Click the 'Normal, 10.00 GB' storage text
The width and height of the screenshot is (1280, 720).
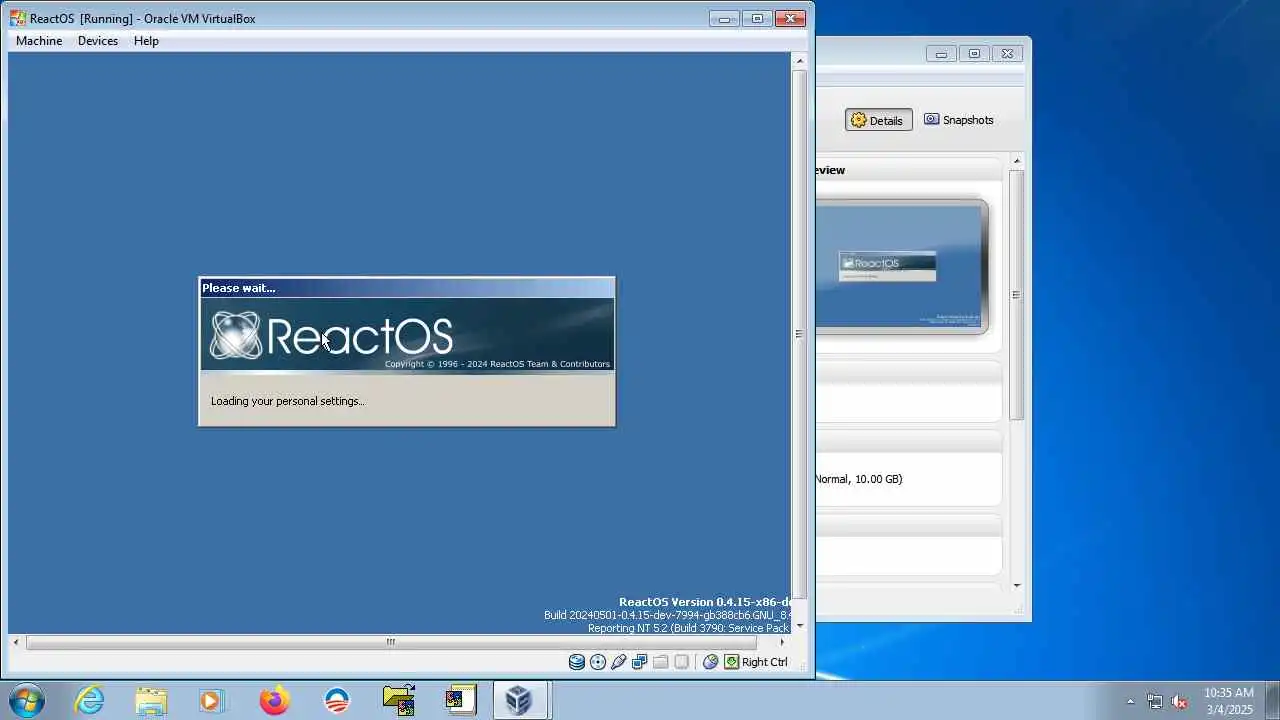pyautogui.click(x=859, y=479)
